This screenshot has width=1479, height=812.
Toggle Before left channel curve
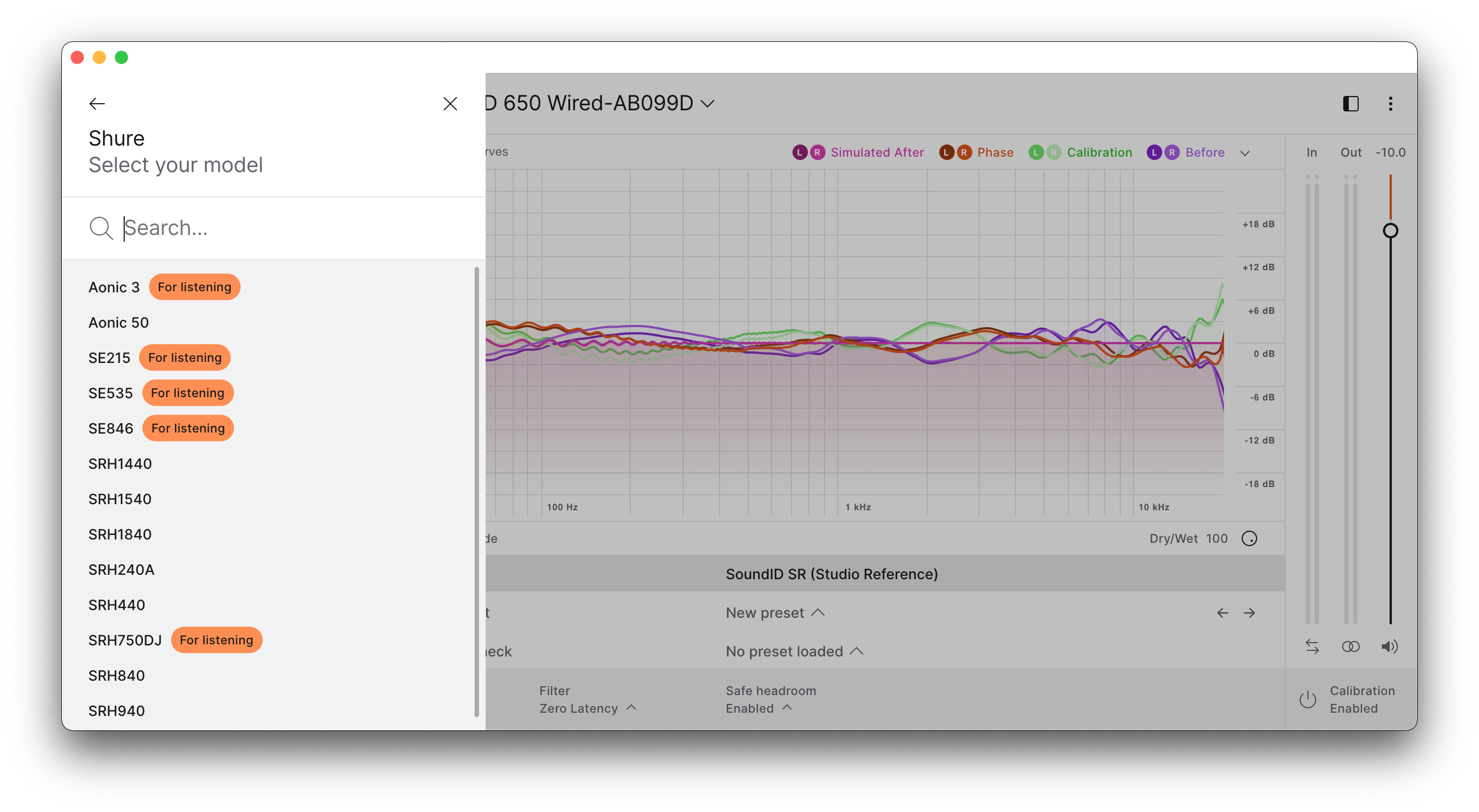click(1154, 153)
